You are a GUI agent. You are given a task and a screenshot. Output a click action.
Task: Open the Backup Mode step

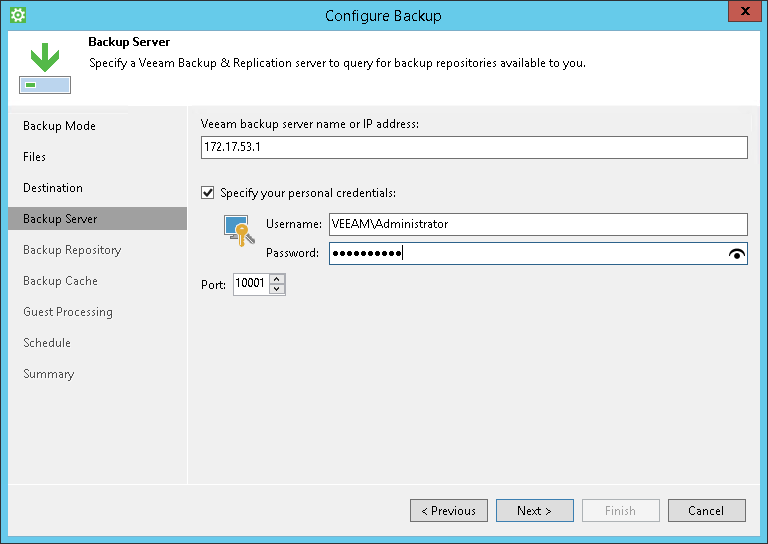pyautogui.click(x=59, y=126)
